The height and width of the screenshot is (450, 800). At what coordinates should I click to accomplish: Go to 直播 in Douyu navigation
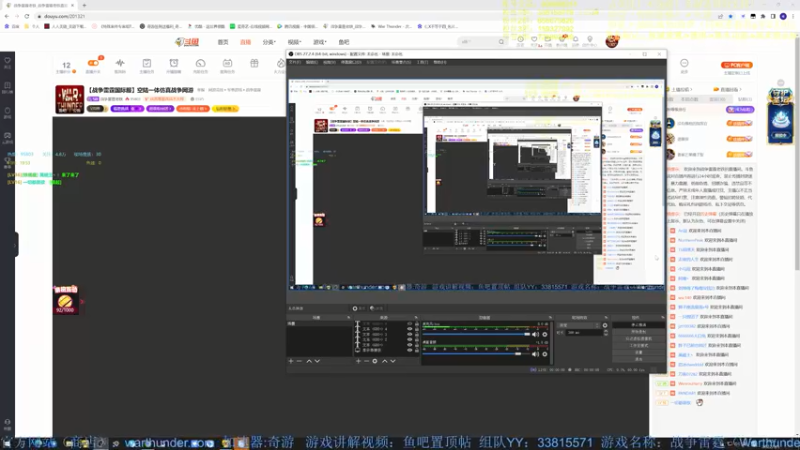click(245, 42)
